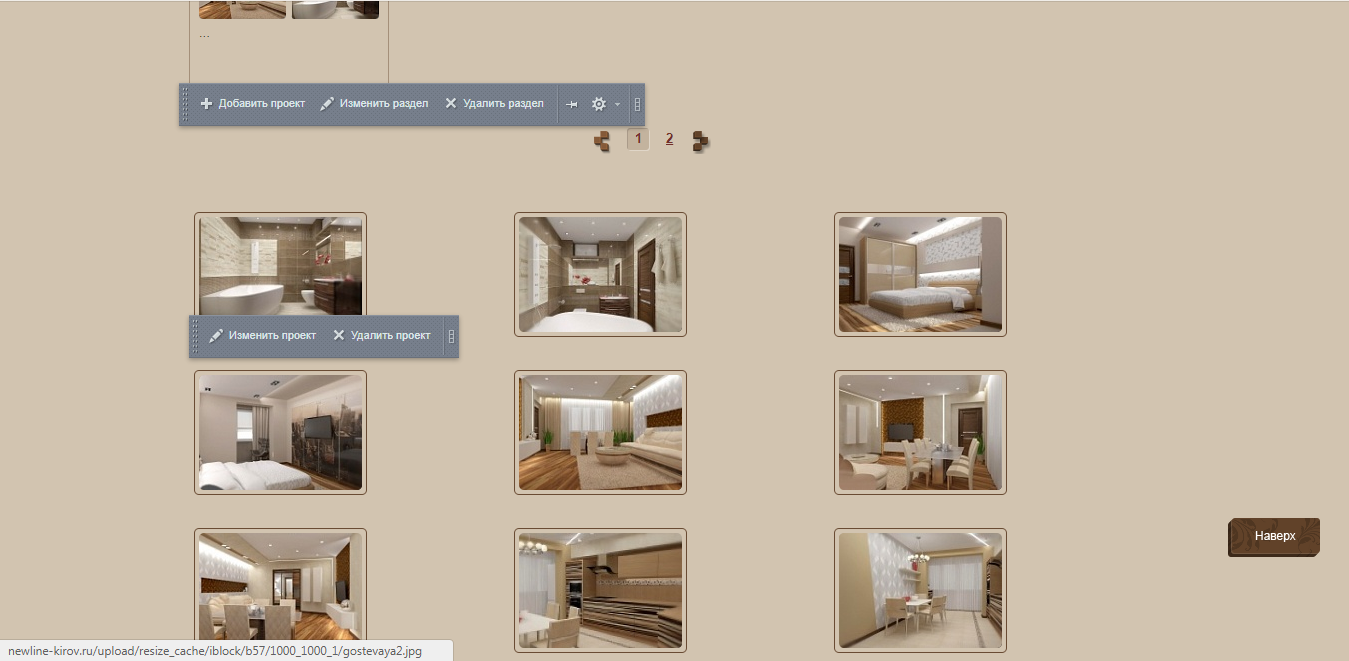Viewport: 1349px width, 661px height.
Task: Expand the dropdown arrow beside the gear icon
Action: [x=617, y=104]
